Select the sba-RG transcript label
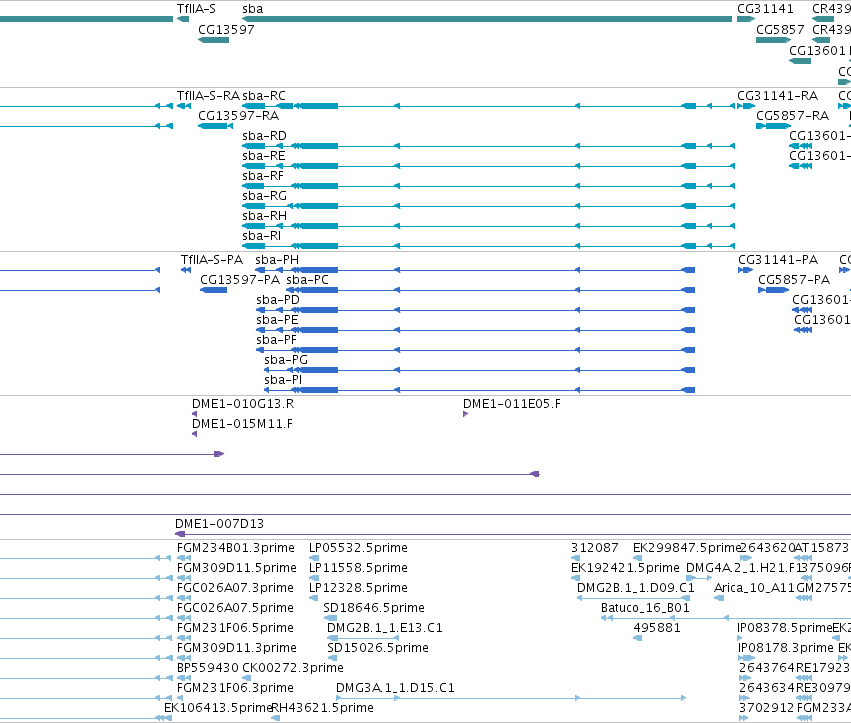Screen dimensions: 851x723 click(264, 196)
